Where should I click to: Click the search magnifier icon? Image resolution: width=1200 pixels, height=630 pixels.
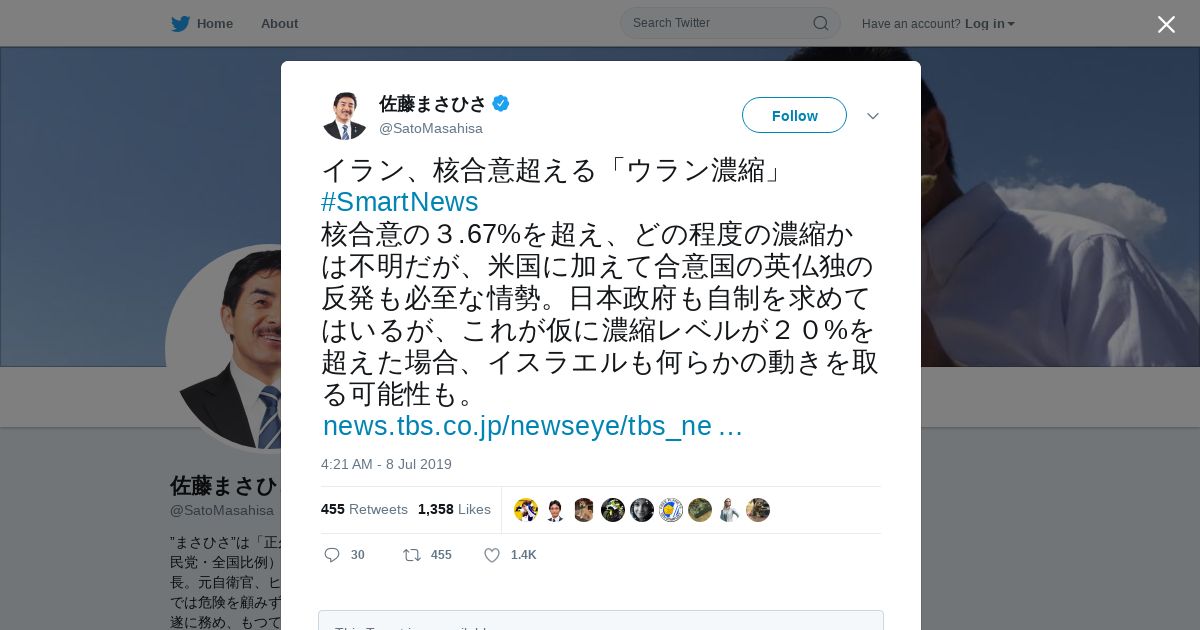tap(820, 23)
